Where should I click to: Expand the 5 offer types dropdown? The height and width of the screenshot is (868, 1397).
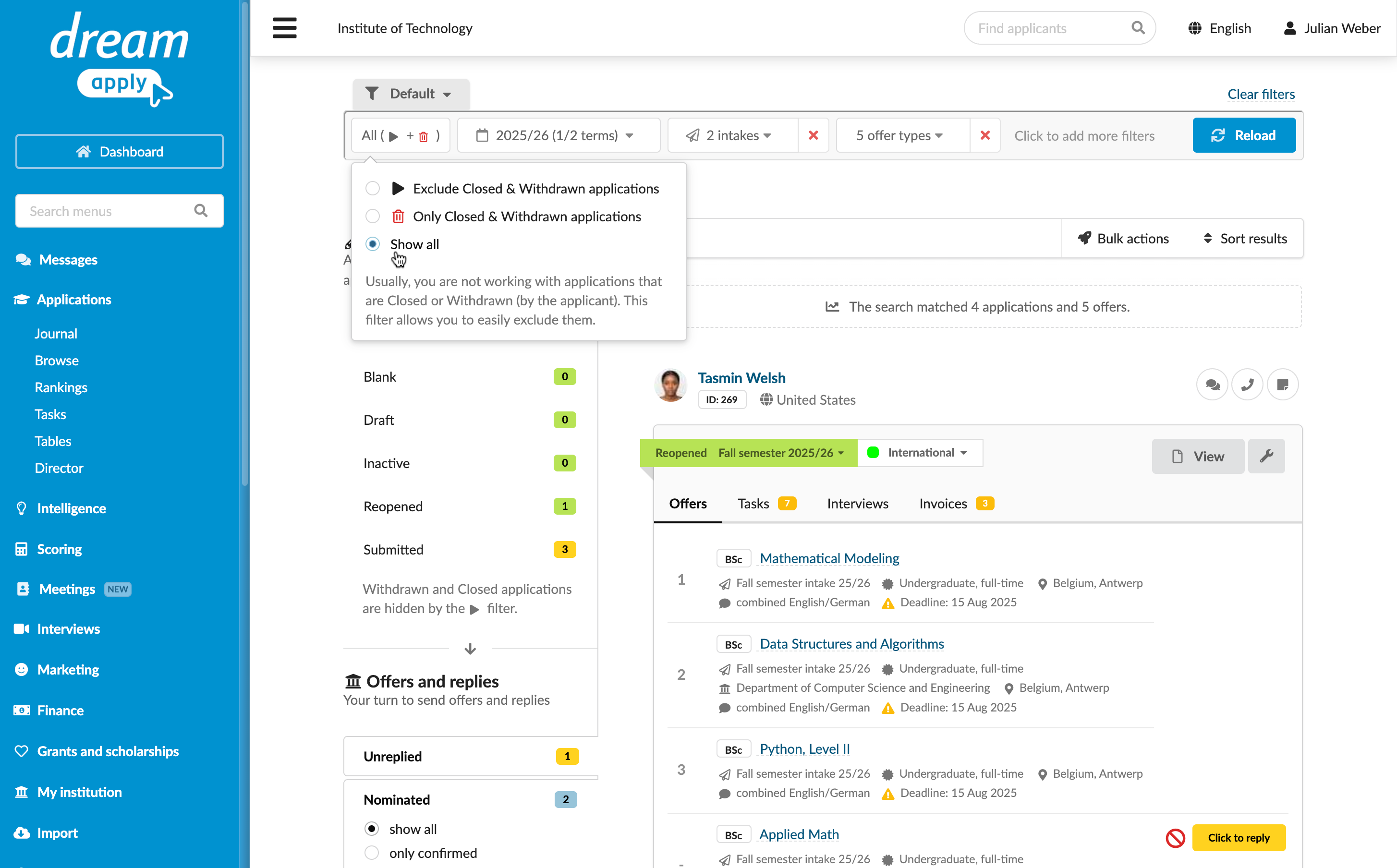[903, 135]
